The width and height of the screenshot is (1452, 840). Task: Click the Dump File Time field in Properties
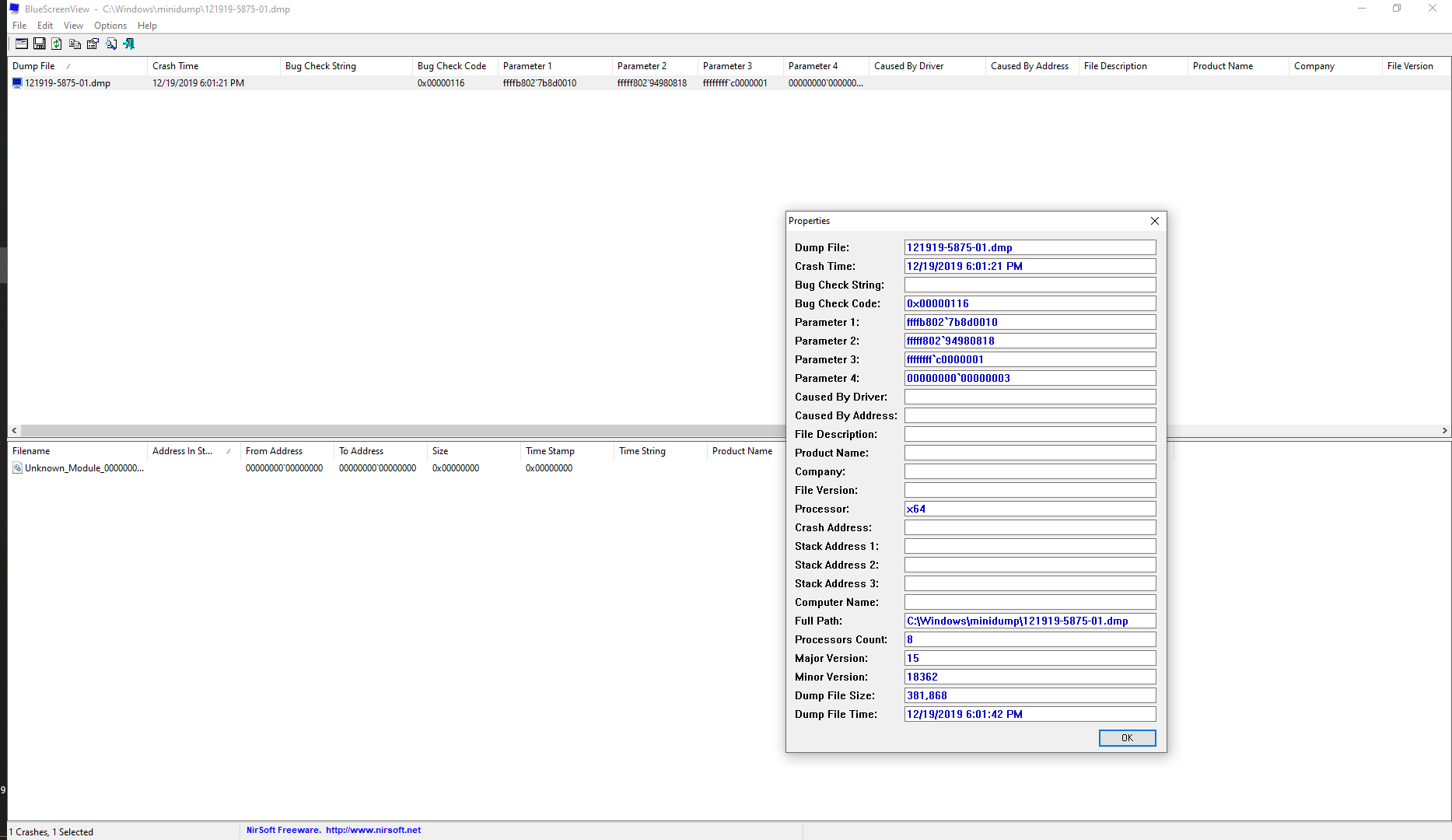click(x=1030, y=714)
